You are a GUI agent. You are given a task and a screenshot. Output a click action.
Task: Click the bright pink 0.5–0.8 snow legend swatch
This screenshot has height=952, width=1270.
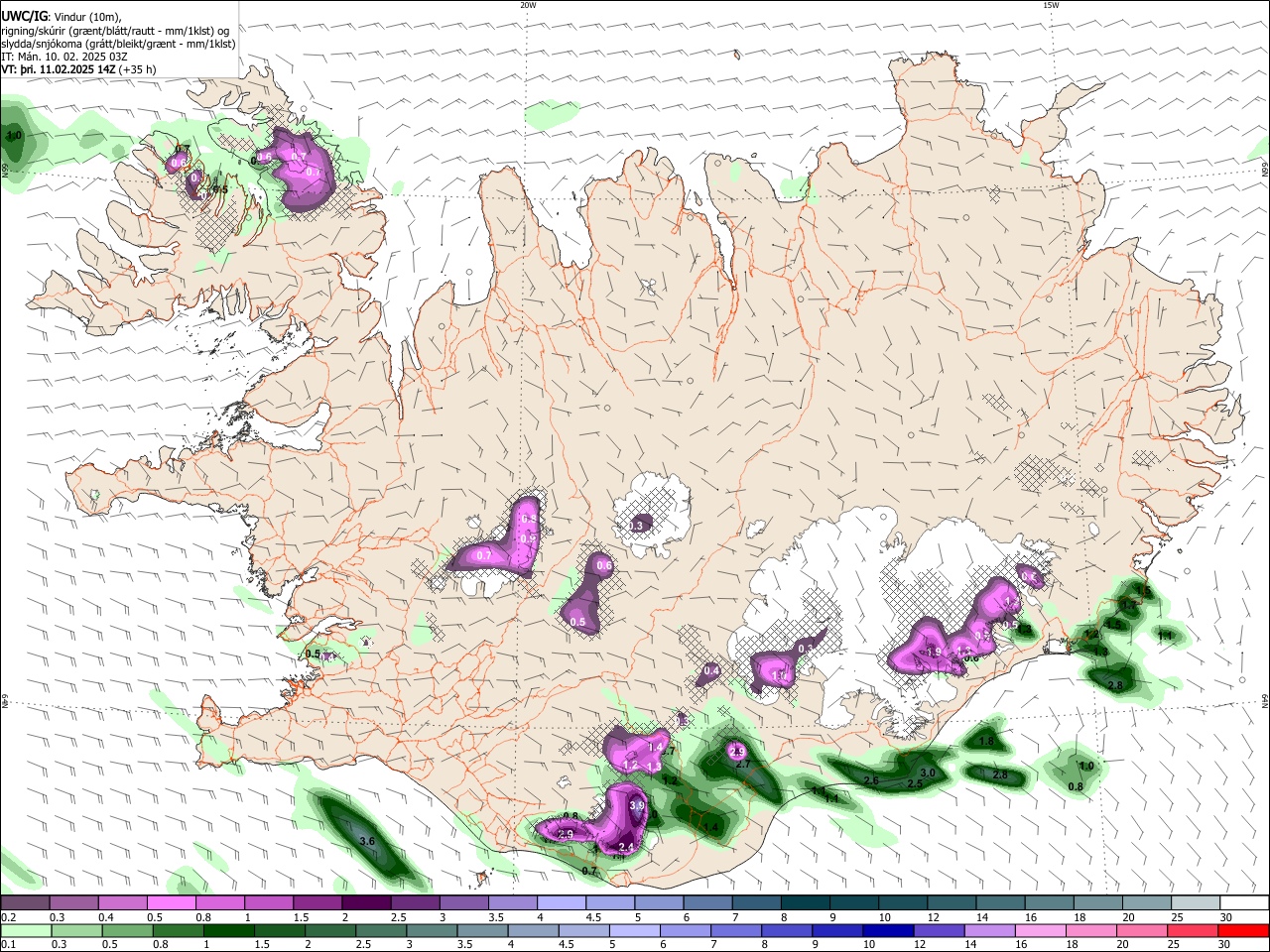pos(171,903)
